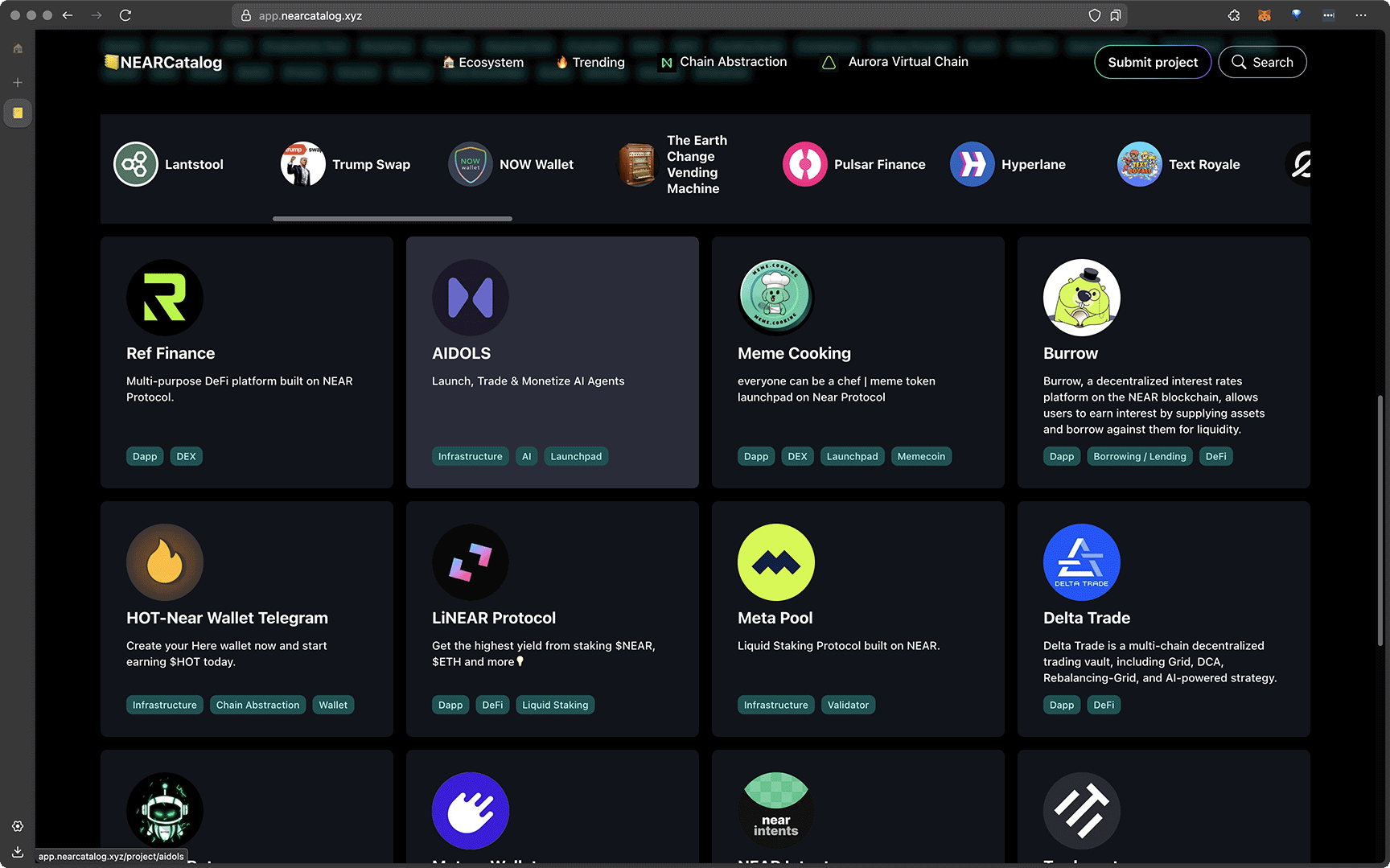The width and height of the screenshot is (1390, 868).
Task: Click the Delta Trade logo icon
Action: [1082, 562]
